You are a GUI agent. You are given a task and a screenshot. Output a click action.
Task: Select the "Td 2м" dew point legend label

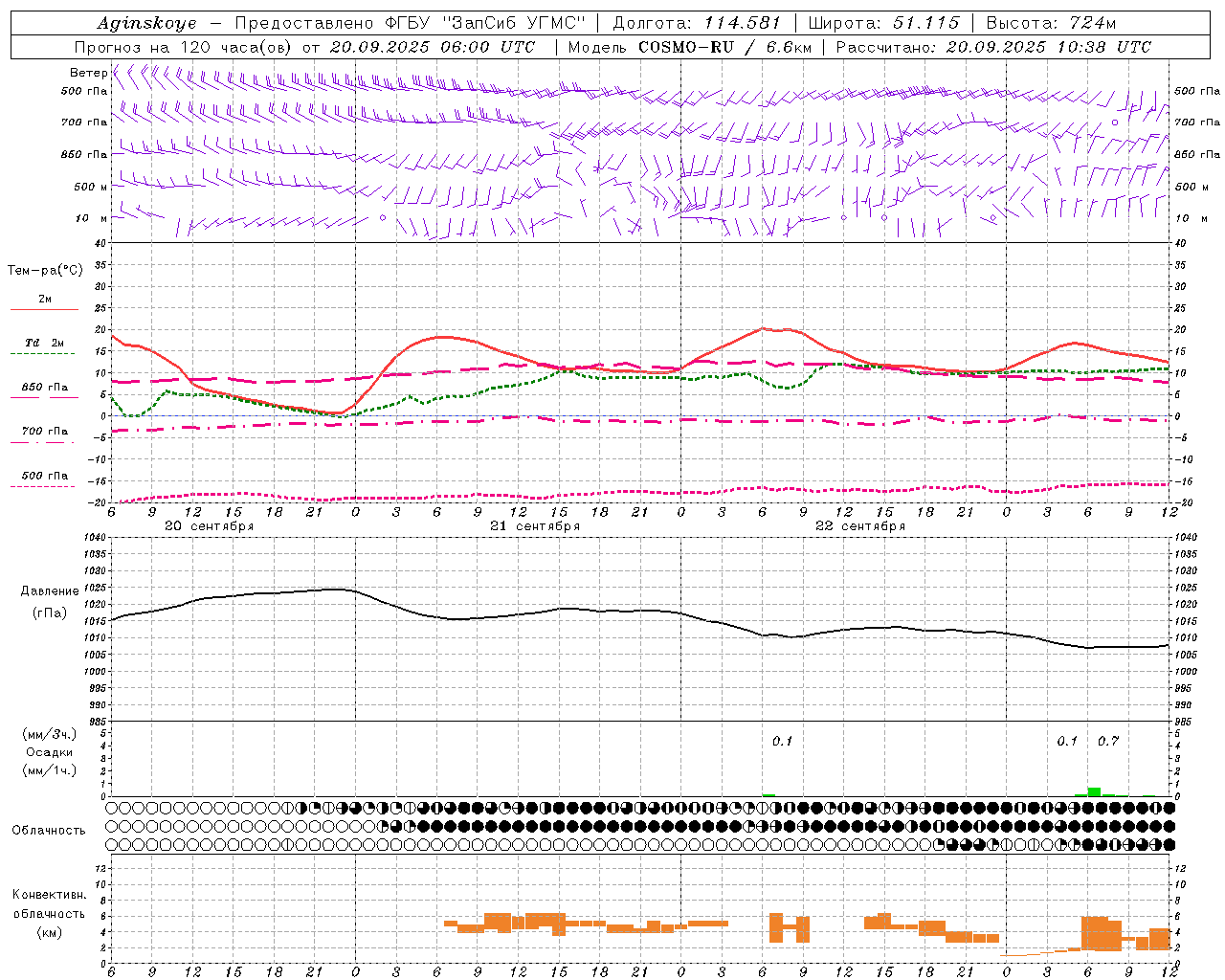click(x=44, y=343)
